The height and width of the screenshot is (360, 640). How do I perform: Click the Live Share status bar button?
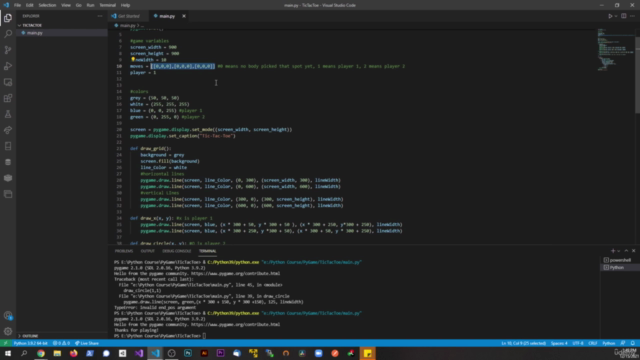tap(87, 343)
